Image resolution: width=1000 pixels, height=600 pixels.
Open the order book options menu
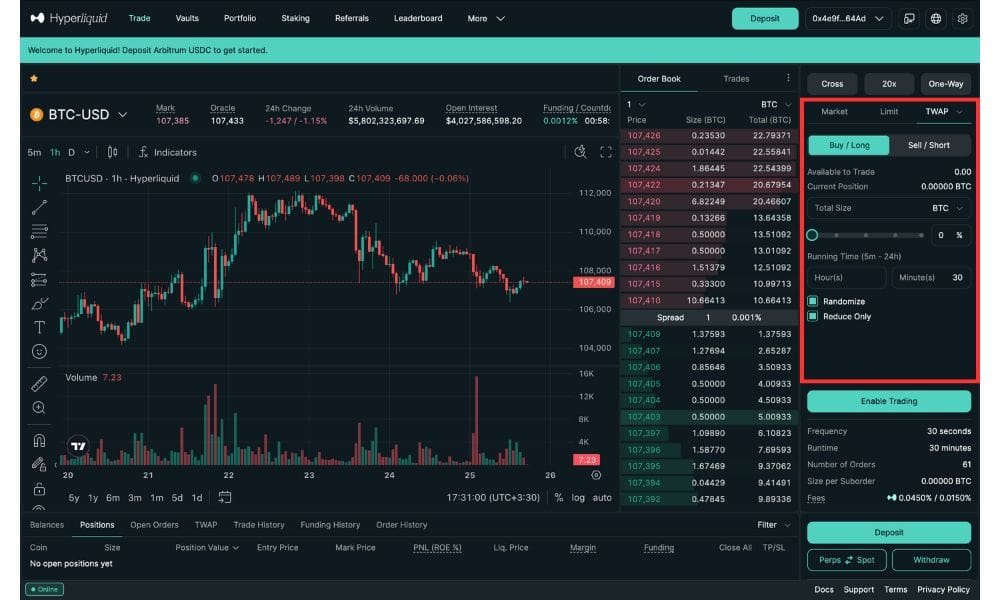(x=788, y=78)
